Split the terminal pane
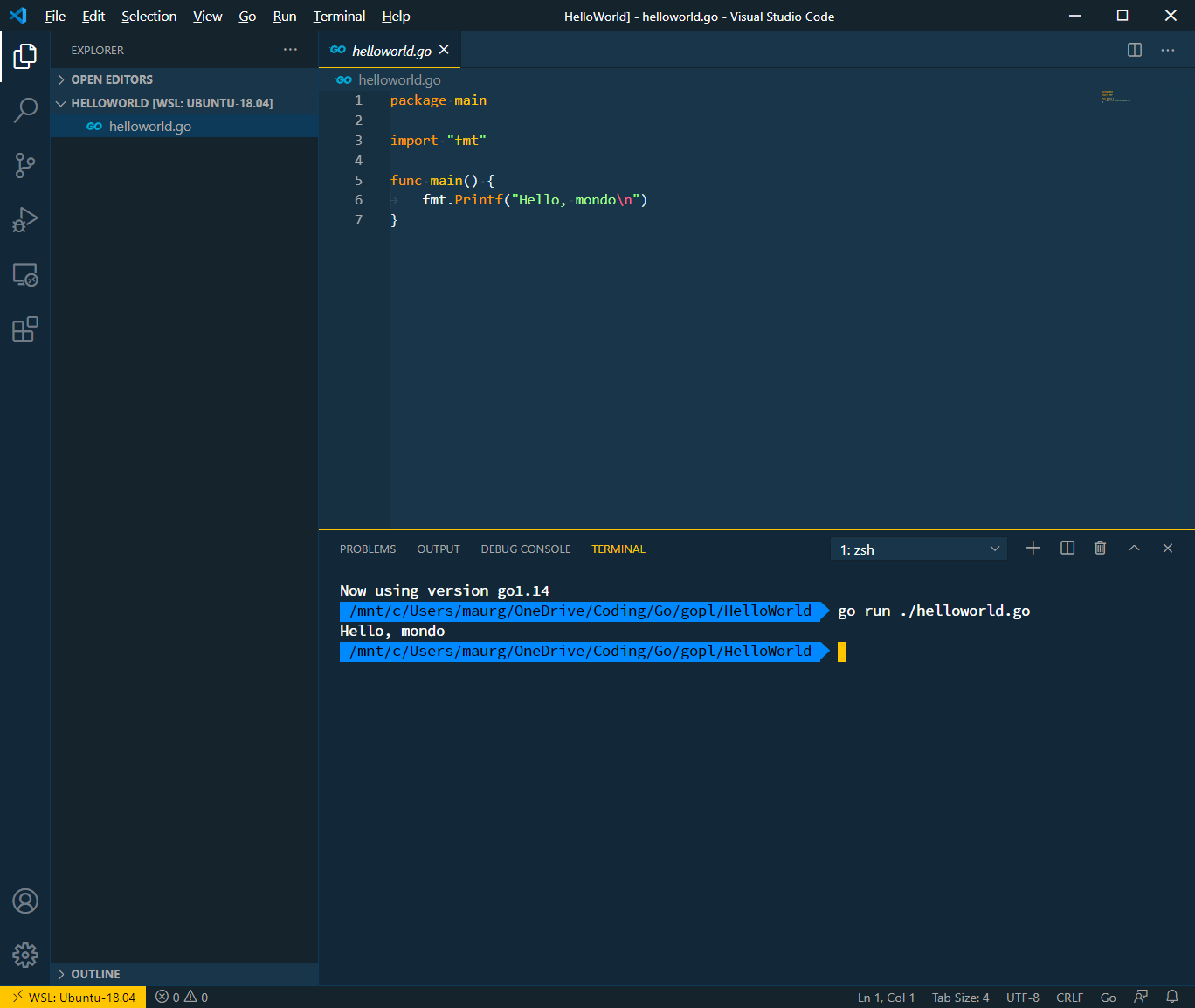The height and width of the screenshot is (1008, 1195). pyautogui.click(x=1067, y=548)
